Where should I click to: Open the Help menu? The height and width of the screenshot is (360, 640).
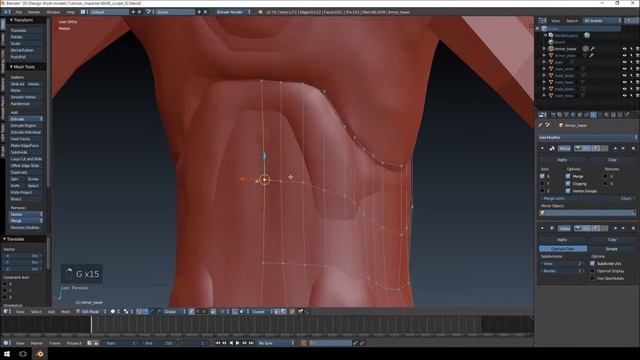pos(71,12)
